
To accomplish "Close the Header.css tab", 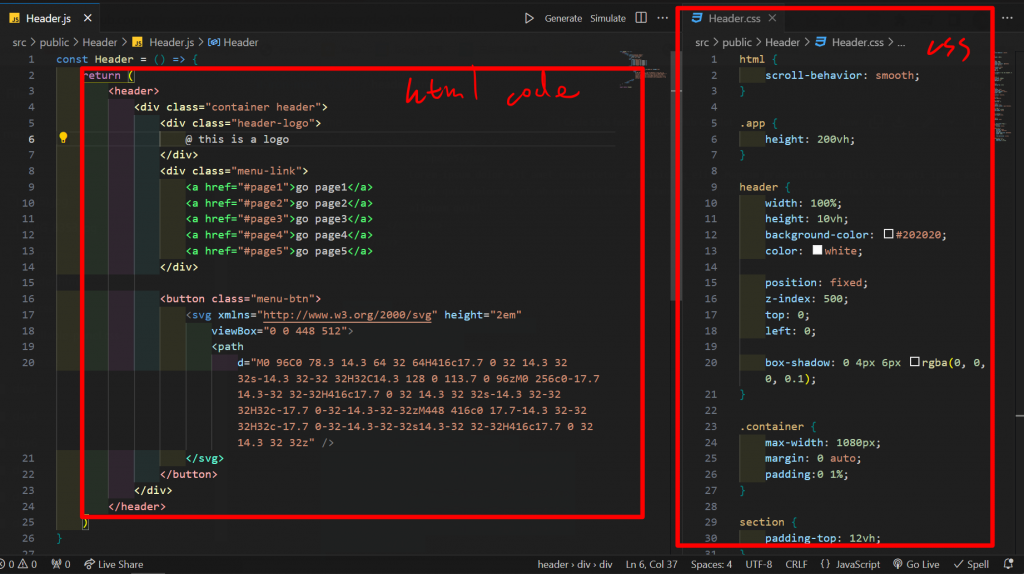I will point(773,18).
